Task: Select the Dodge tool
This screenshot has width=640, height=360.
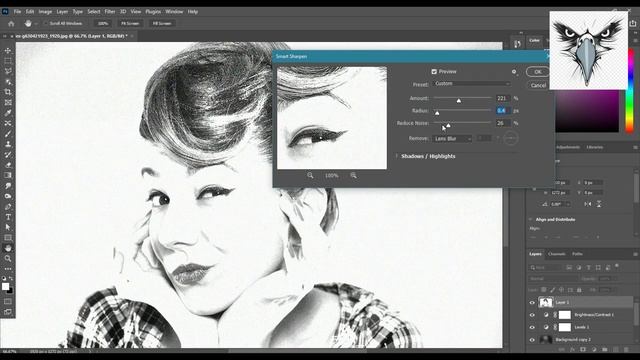Action: pyautogui.click(x=8, y=196)
